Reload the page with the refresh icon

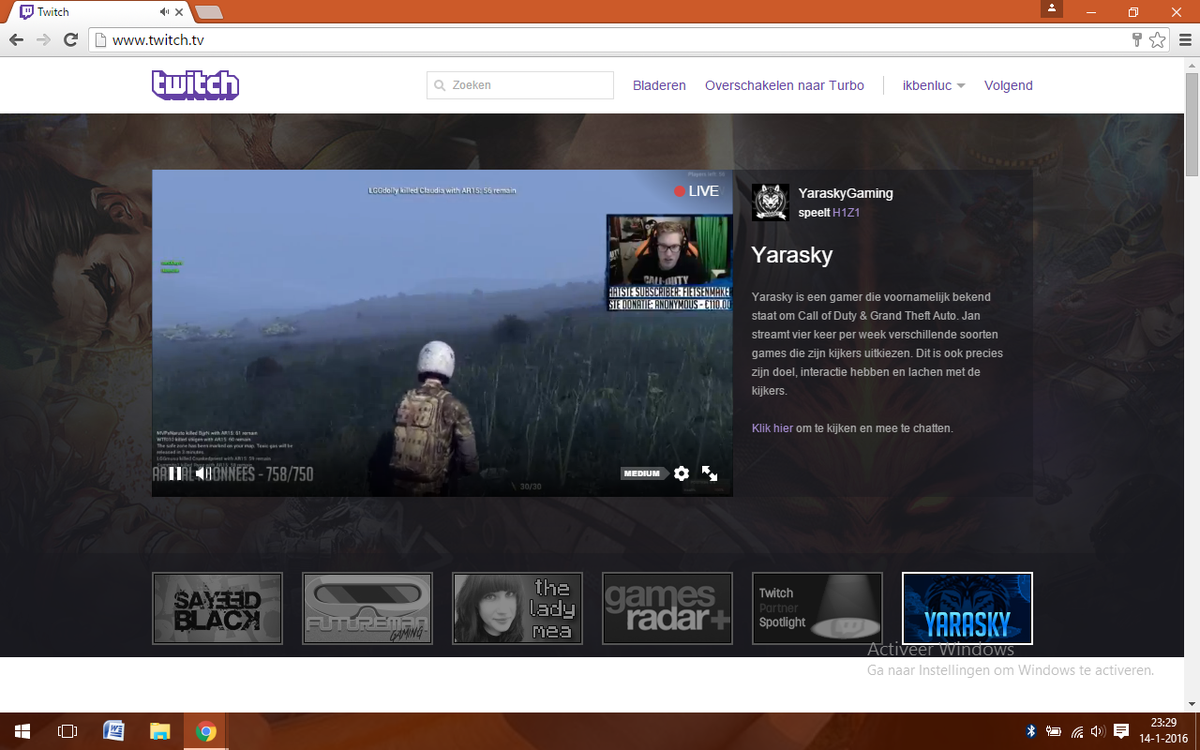70,40
